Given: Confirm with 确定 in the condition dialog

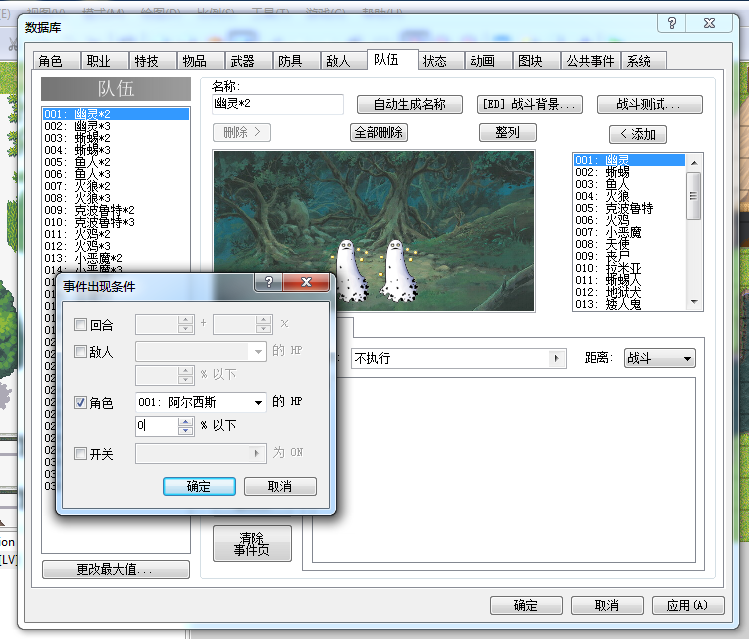Looking at the screenshot, I should pos(199,486).
